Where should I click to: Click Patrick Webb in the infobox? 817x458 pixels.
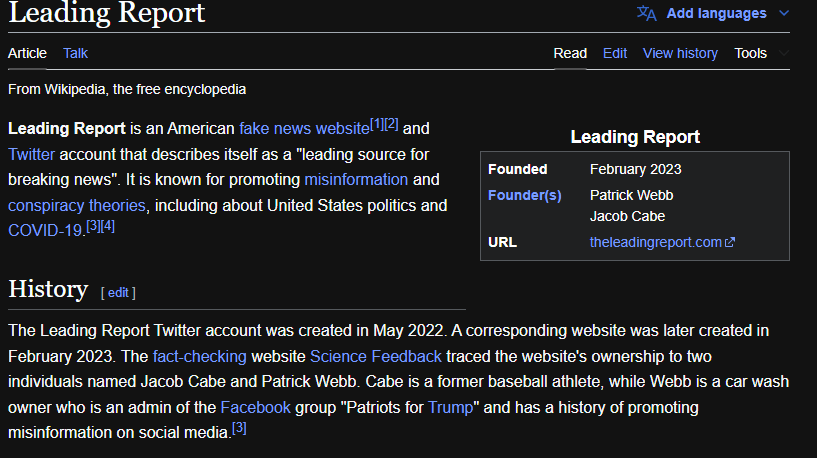631,195
